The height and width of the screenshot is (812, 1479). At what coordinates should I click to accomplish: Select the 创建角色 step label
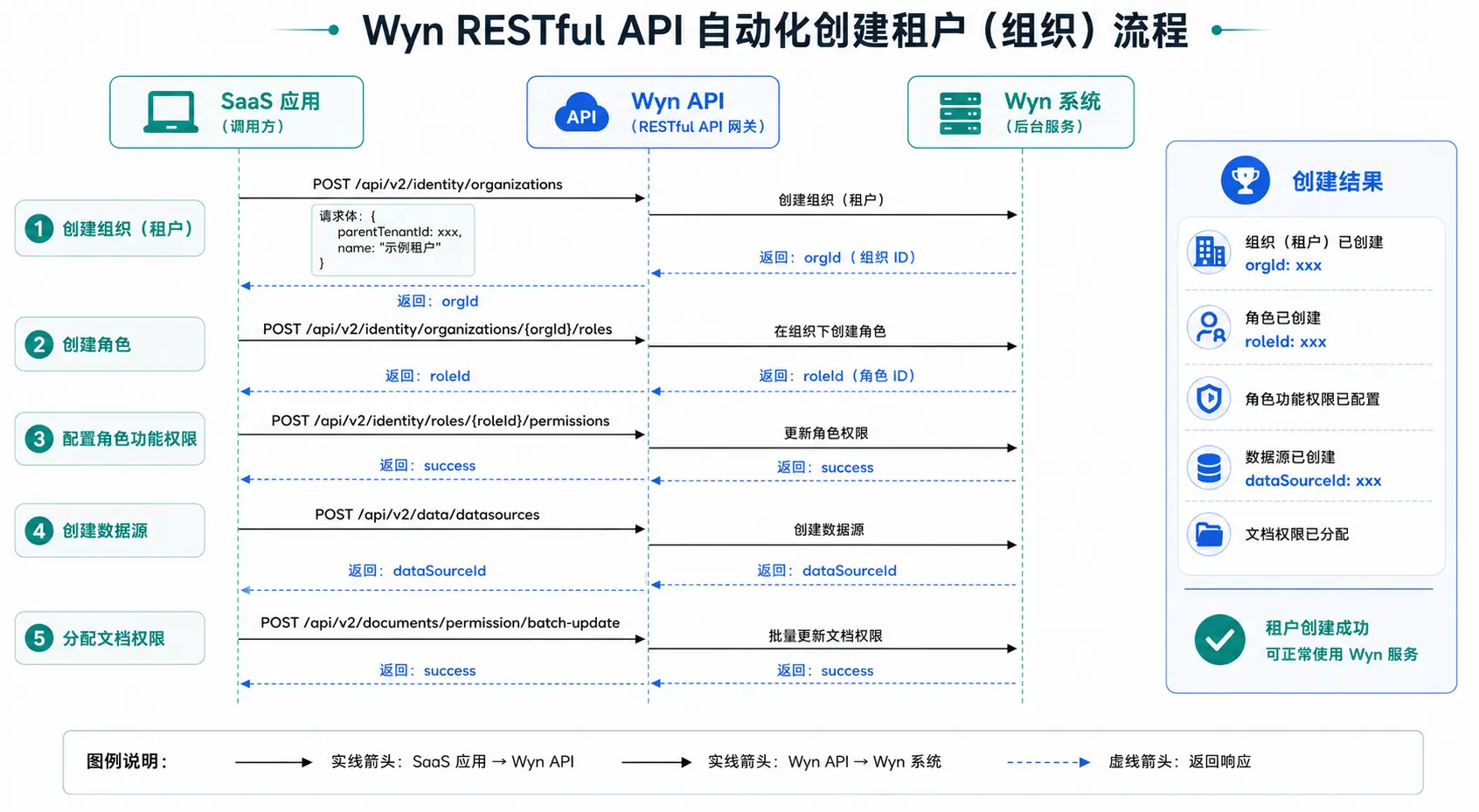pos(96,344)
